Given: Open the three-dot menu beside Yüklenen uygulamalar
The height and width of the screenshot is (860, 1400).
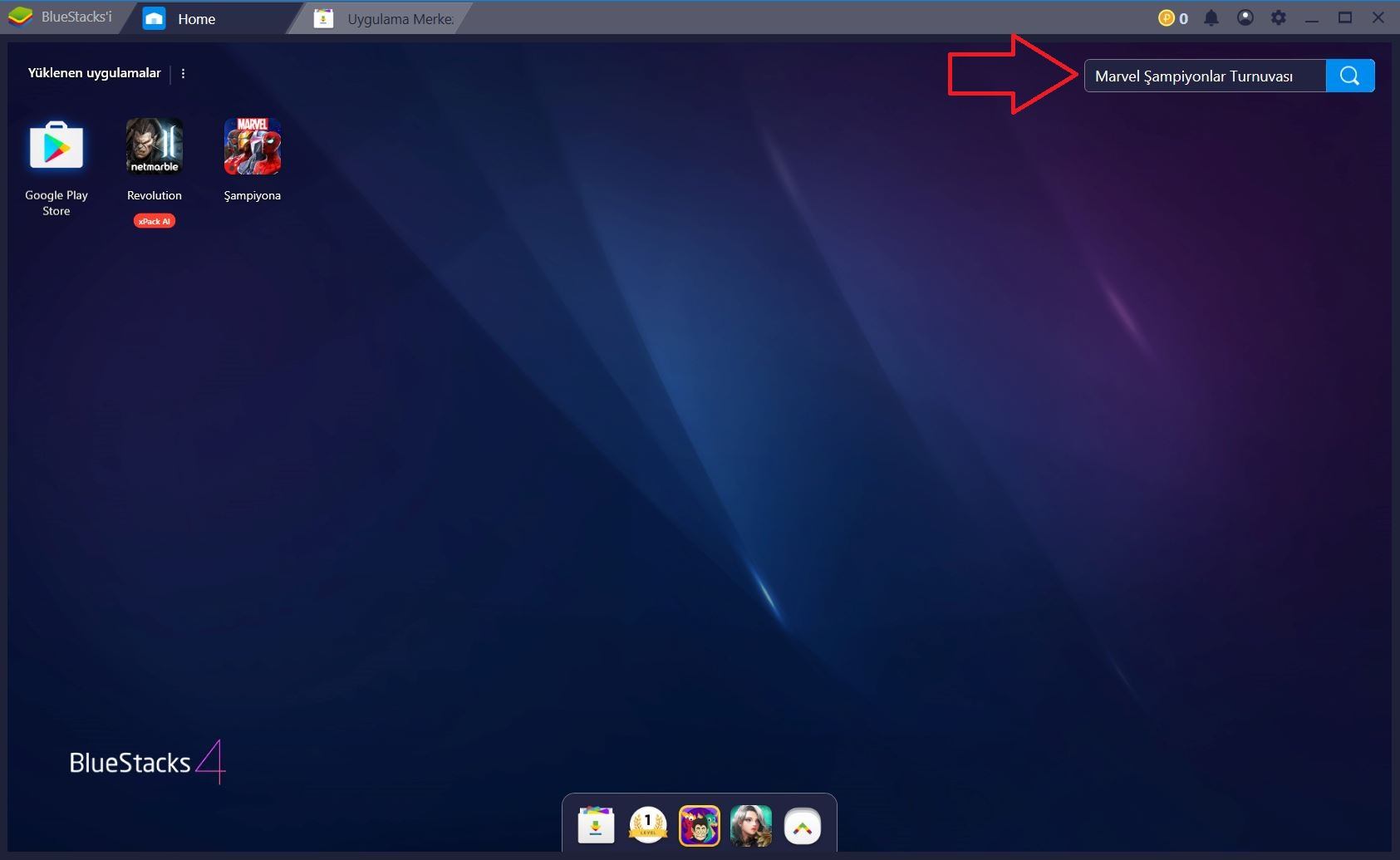Looking at the screenshot, I should pos(183,73).
